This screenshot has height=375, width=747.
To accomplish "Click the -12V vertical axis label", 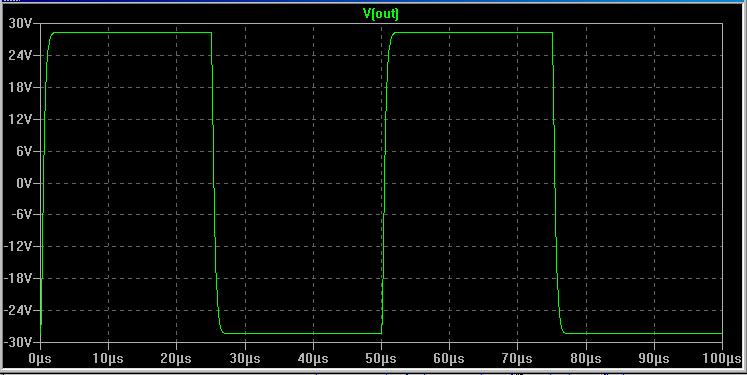I will [17, 246].
